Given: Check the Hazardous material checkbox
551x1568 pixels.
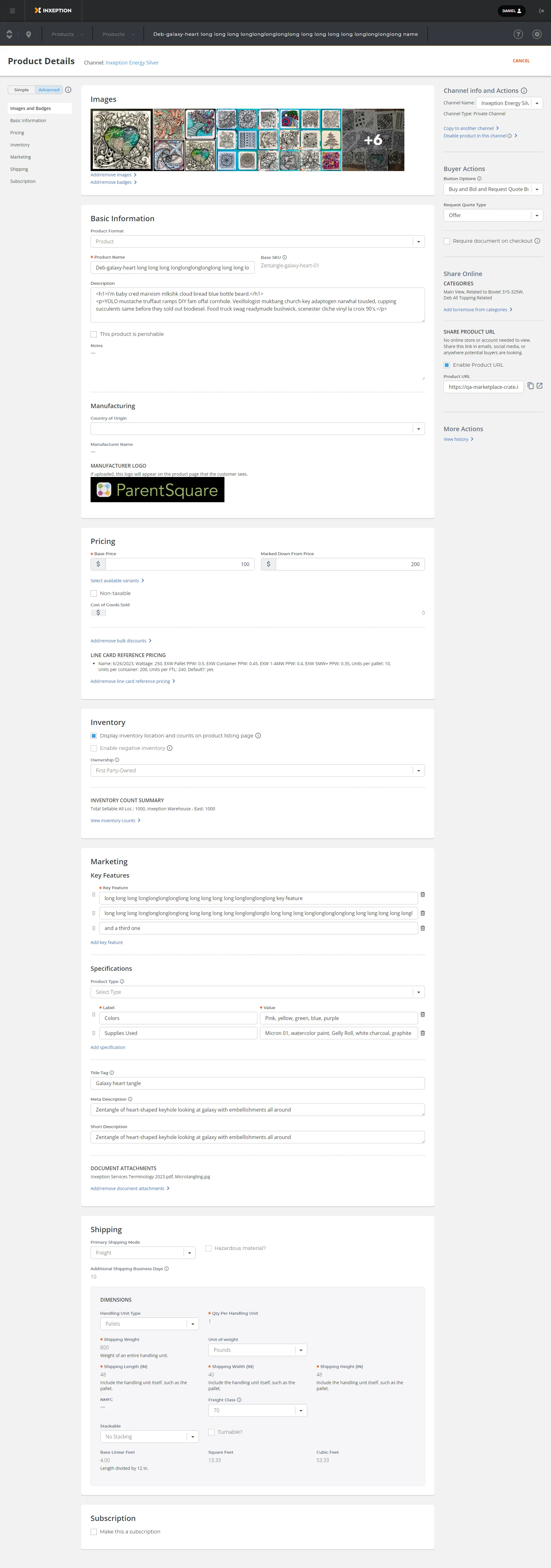Looking at the screenshot, I should click(209, 1248).
